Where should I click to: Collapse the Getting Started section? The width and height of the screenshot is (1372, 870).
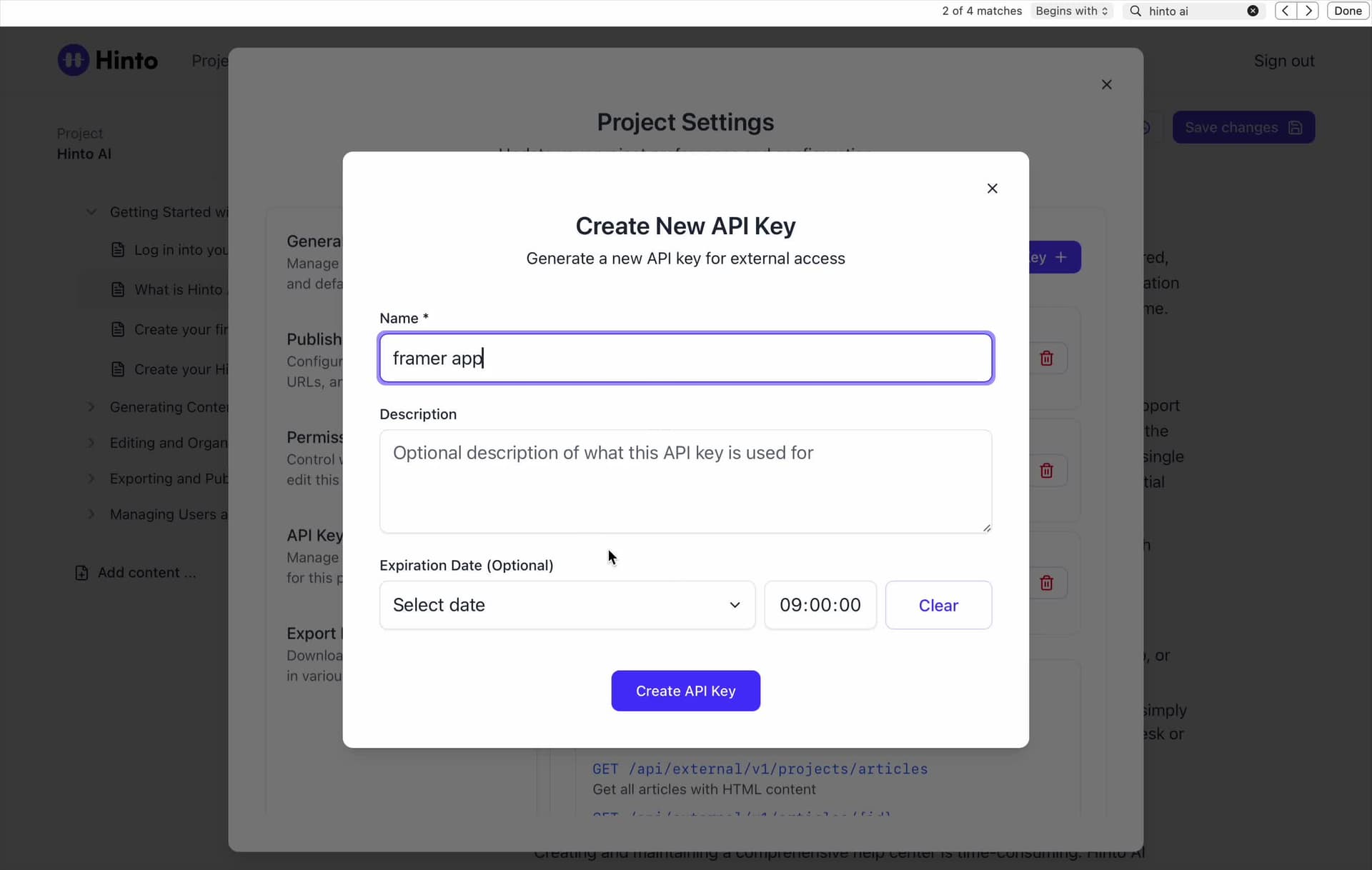[x=91, y=212]
